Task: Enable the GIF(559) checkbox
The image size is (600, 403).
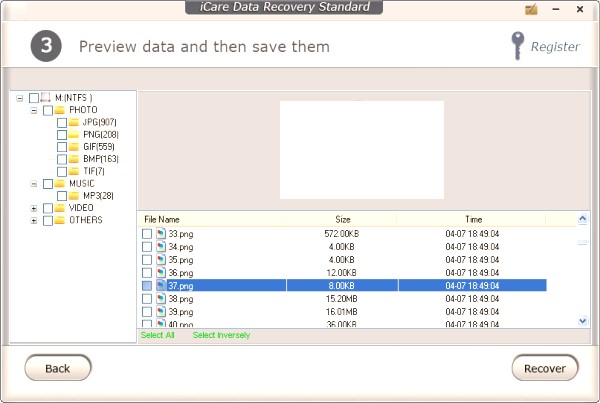Action: 62,147
